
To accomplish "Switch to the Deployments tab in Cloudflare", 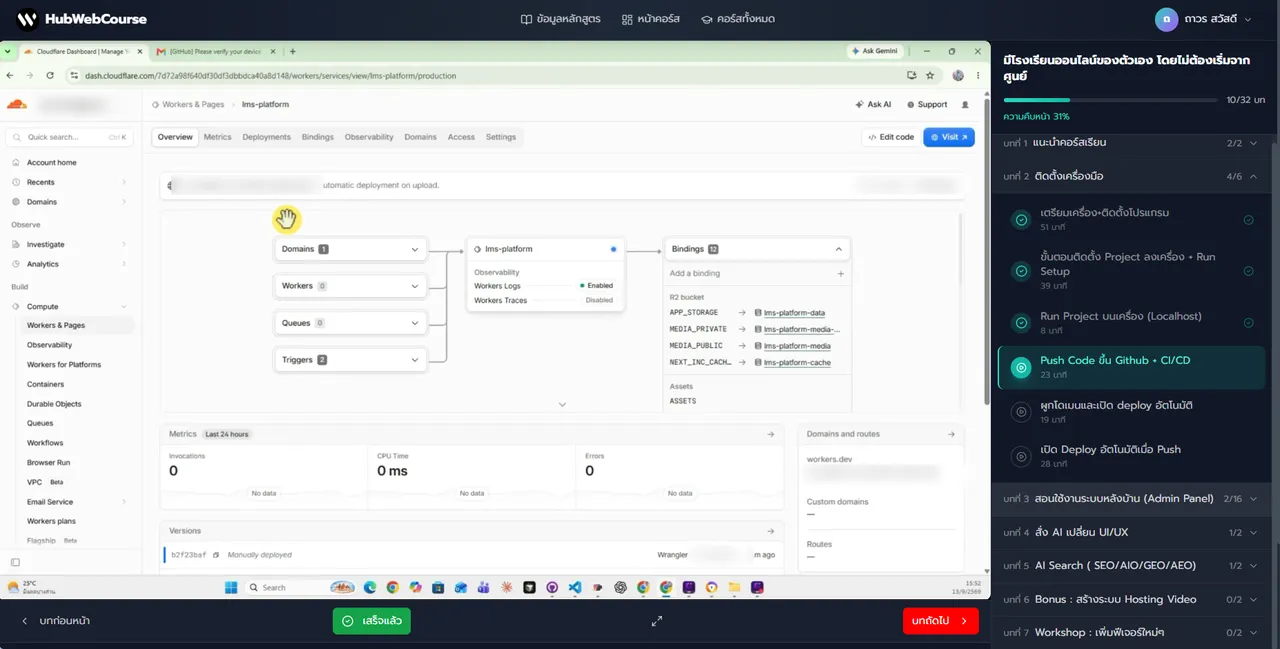I will pyautogui.click(x=266, y=137).
